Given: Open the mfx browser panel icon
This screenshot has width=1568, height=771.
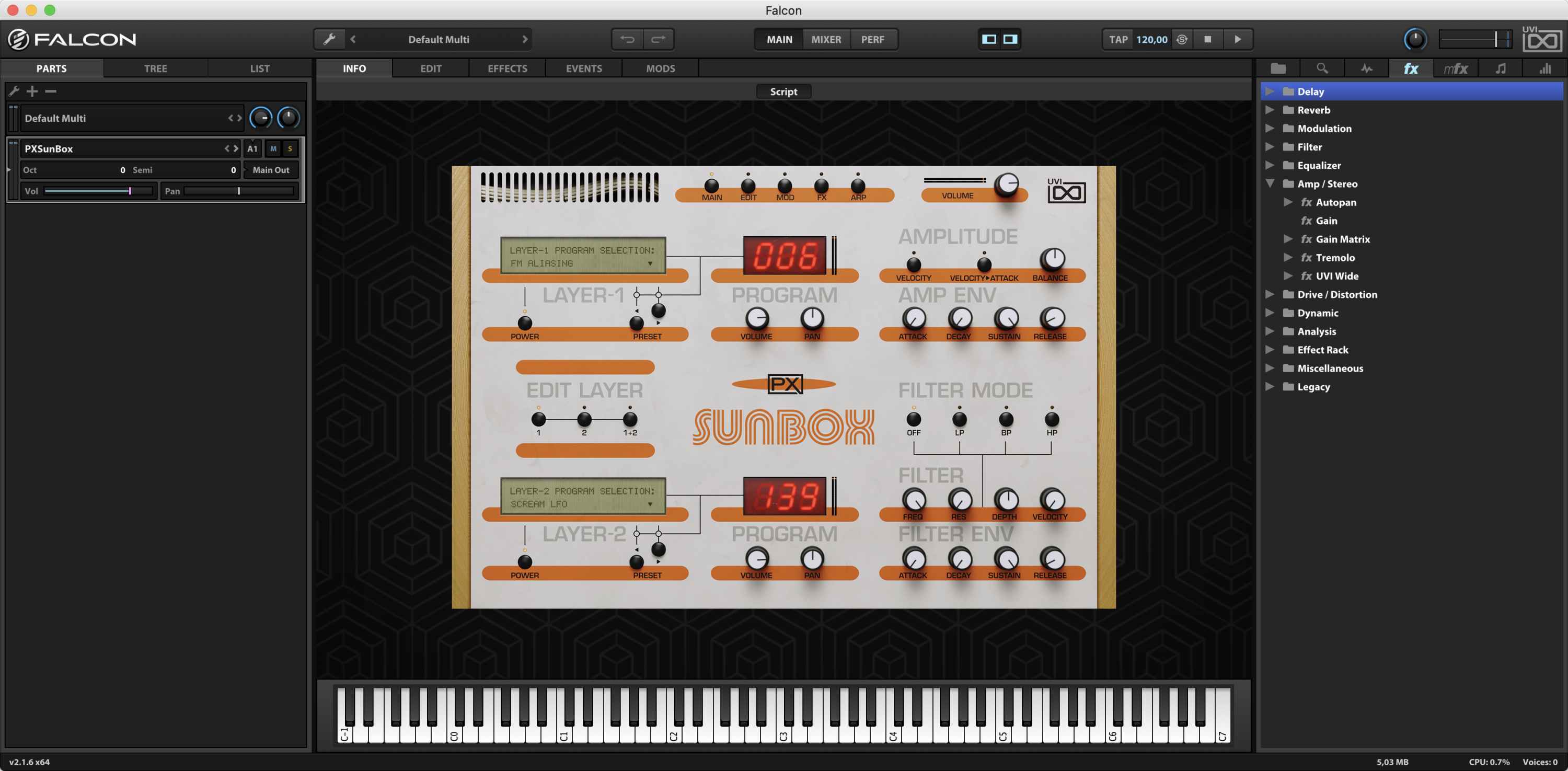Looking at the screenshot, I should pos(1456,68).
